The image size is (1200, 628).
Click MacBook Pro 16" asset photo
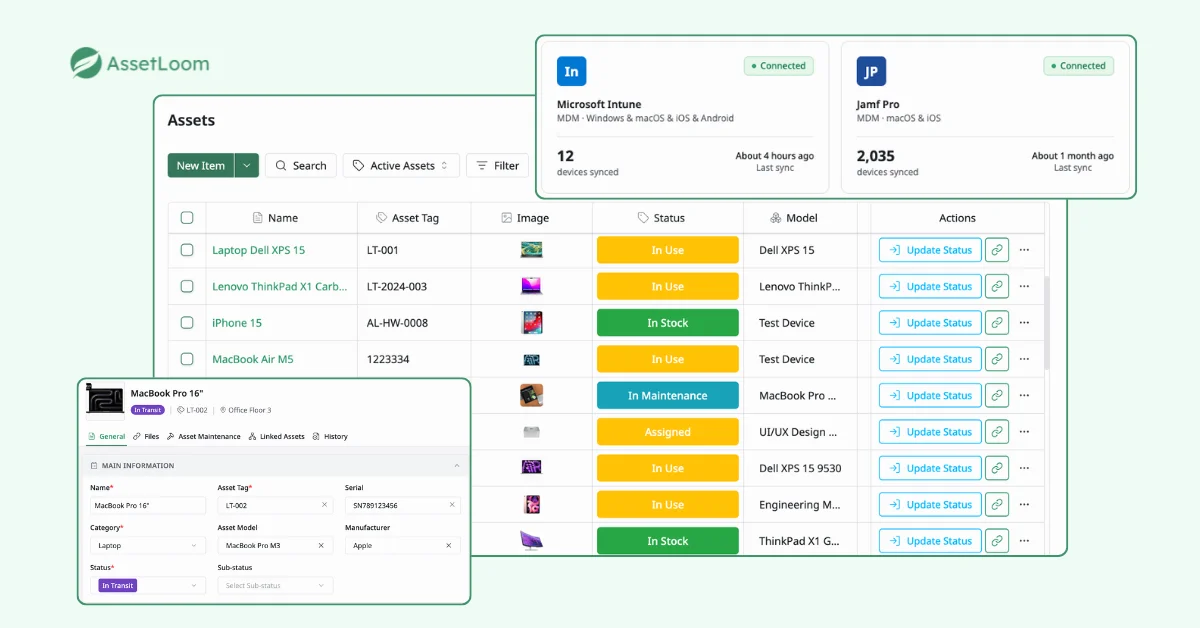pyautogui.click(x=105, y=399)
